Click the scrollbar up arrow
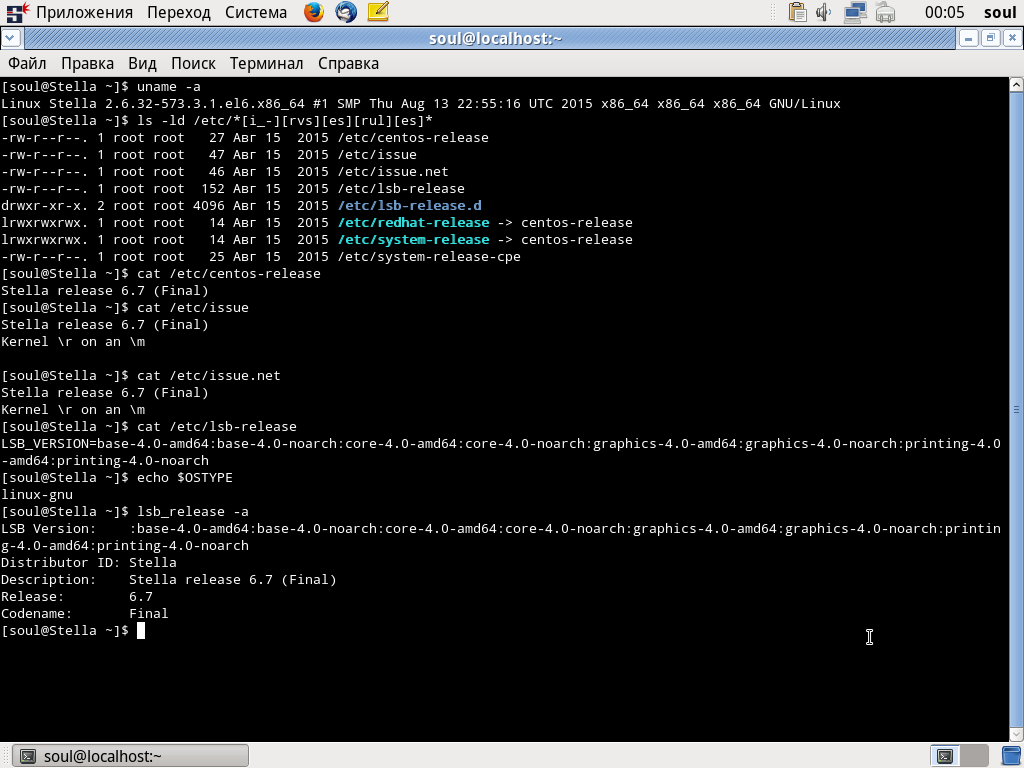 point(1016,85)
